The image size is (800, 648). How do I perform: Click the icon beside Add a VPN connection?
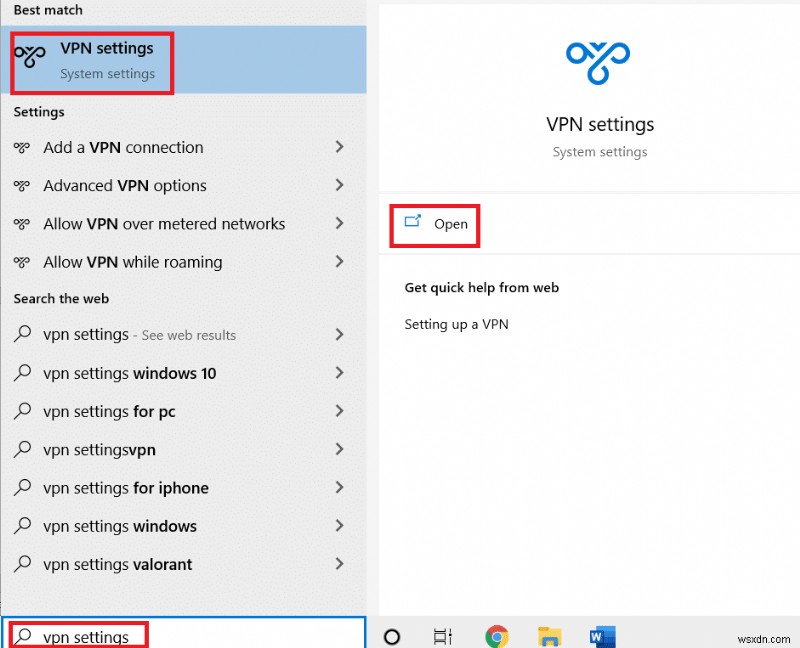22,147
